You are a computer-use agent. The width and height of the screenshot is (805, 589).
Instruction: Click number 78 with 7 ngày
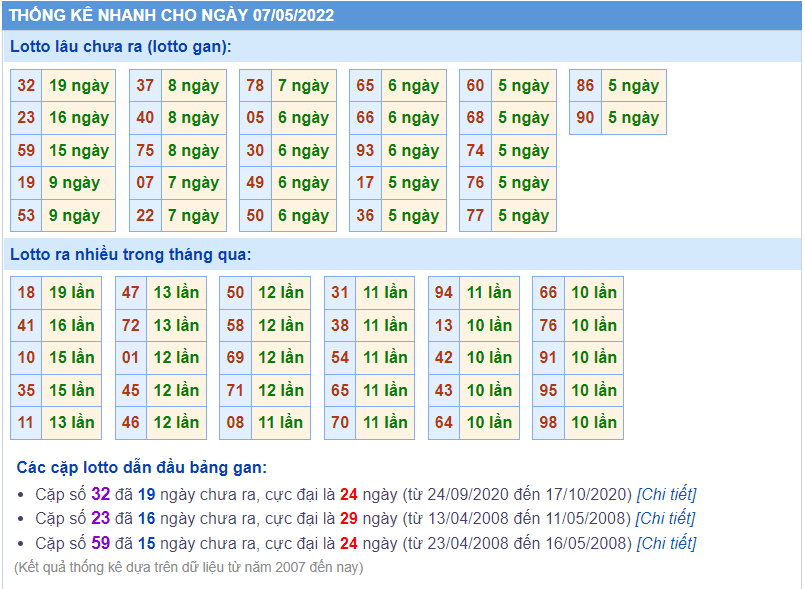(255, 85)
